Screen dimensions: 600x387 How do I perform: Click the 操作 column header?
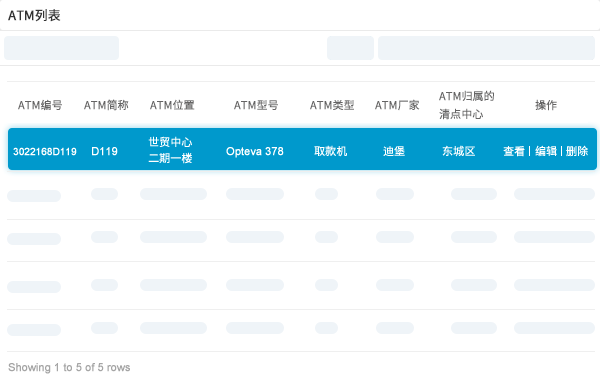(546, 105)
